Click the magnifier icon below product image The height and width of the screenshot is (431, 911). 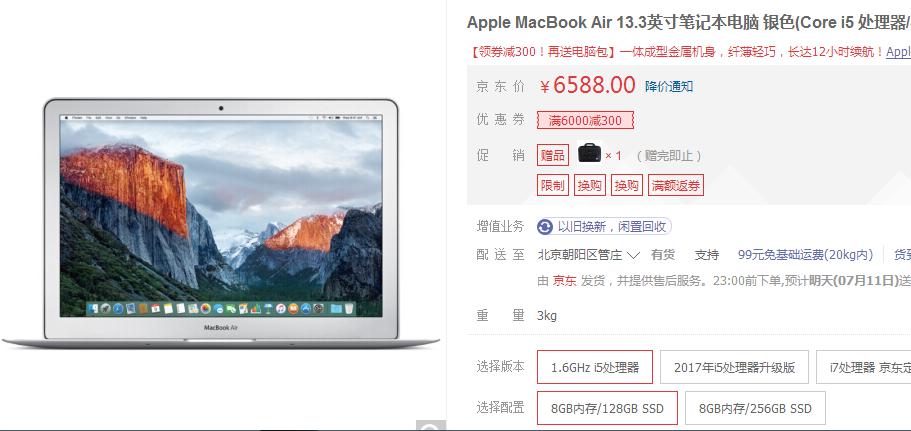coord(431,426)
